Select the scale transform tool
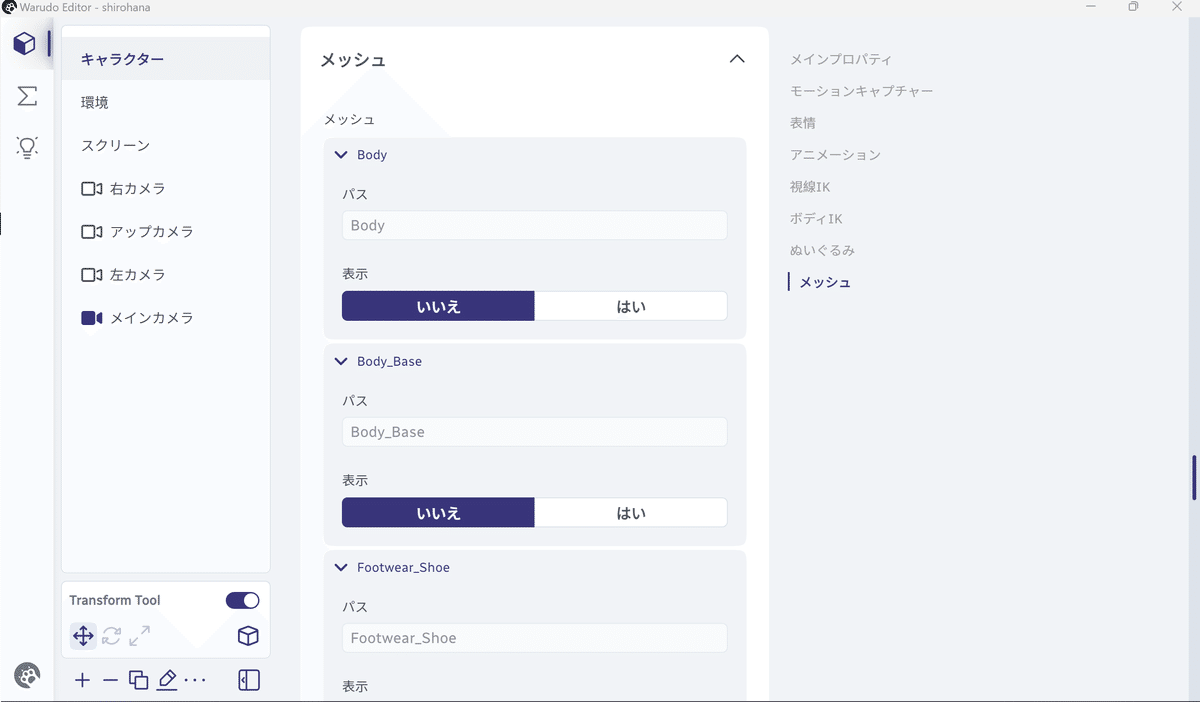 (x=139, y=636)
